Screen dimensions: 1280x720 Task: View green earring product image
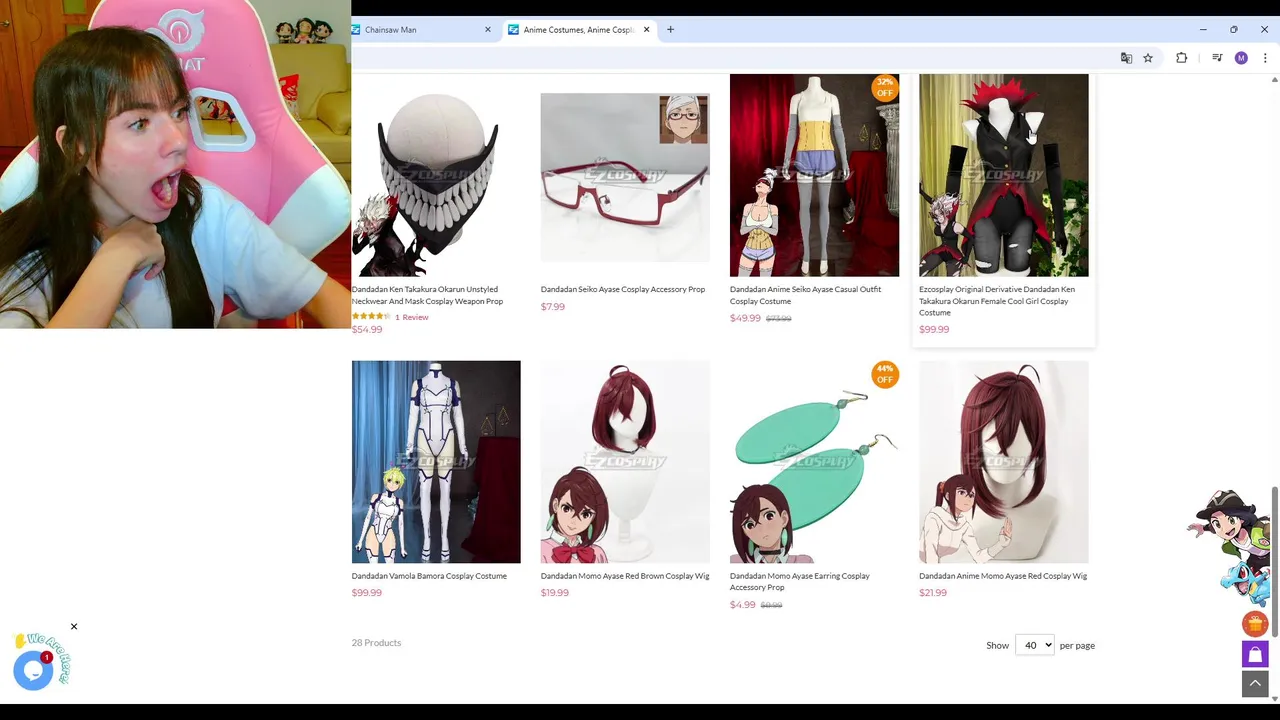tap(814, 462)
